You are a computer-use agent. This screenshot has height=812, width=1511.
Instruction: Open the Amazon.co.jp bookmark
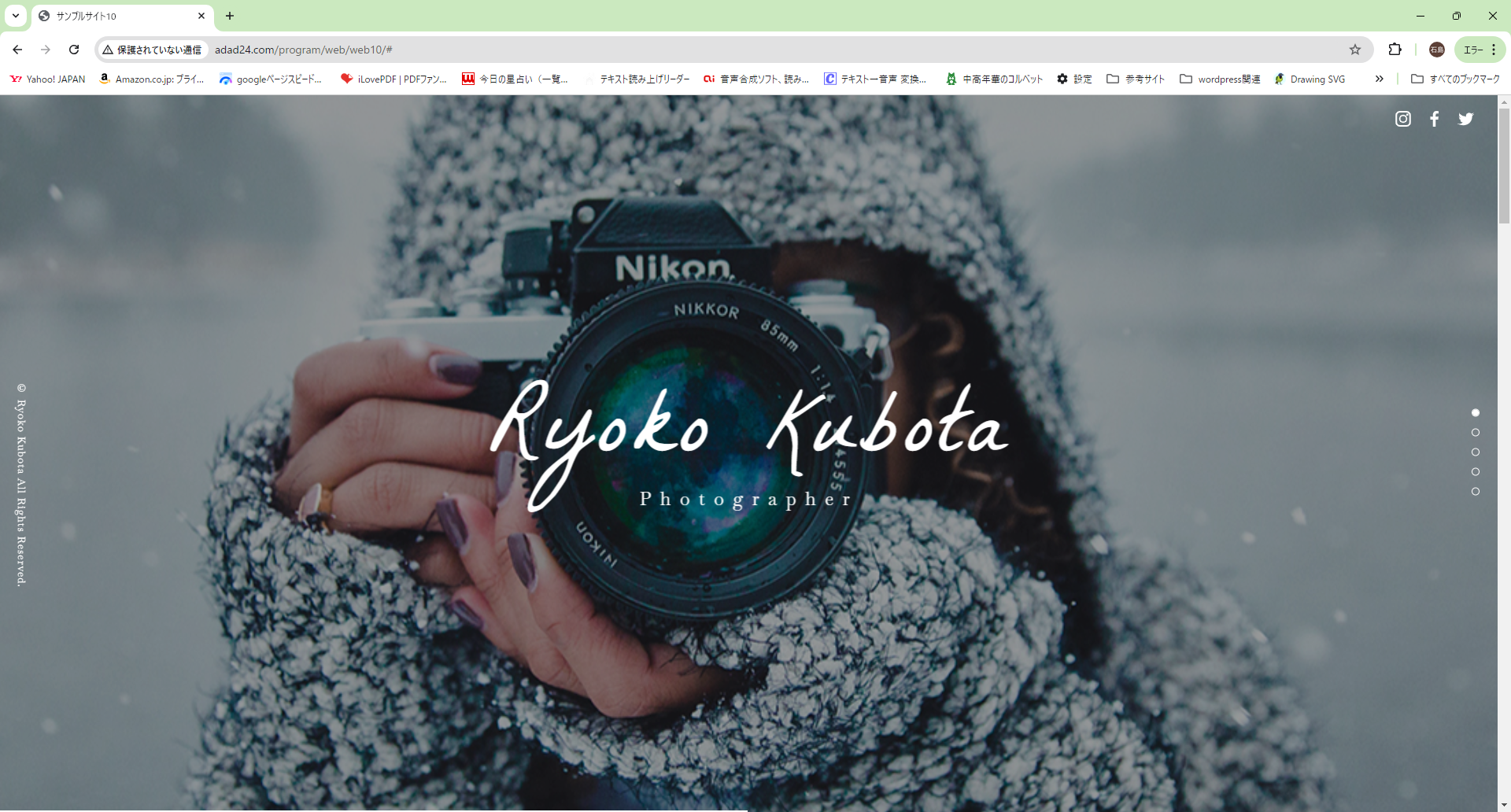coord(152,79)
